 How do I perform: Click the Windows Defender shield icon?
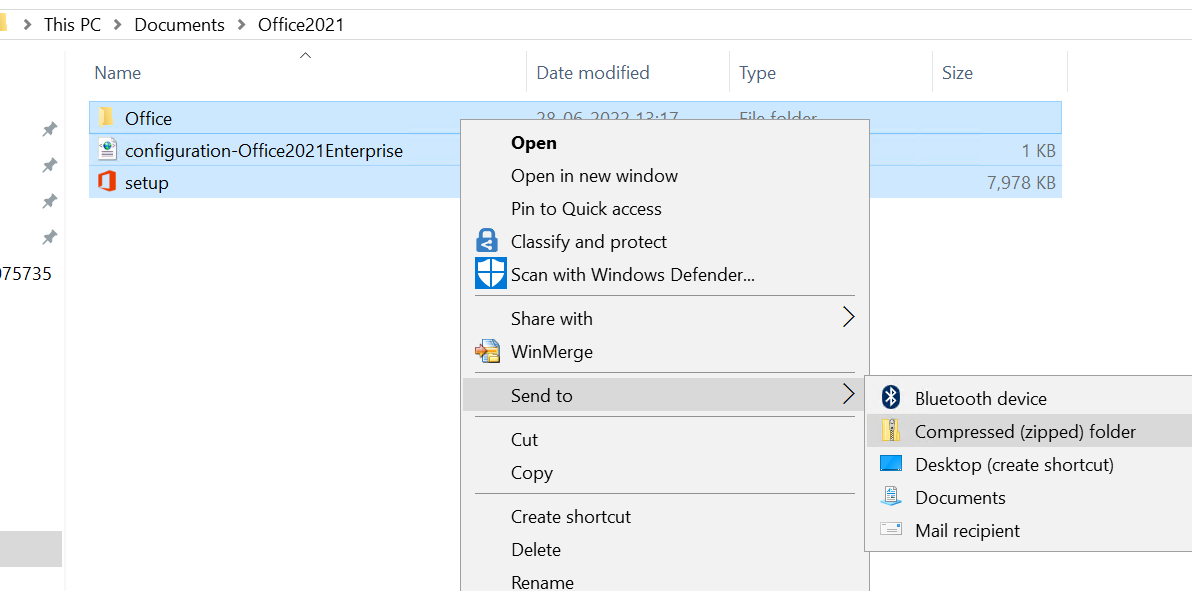pyautogui.click(x=490, y=274)
